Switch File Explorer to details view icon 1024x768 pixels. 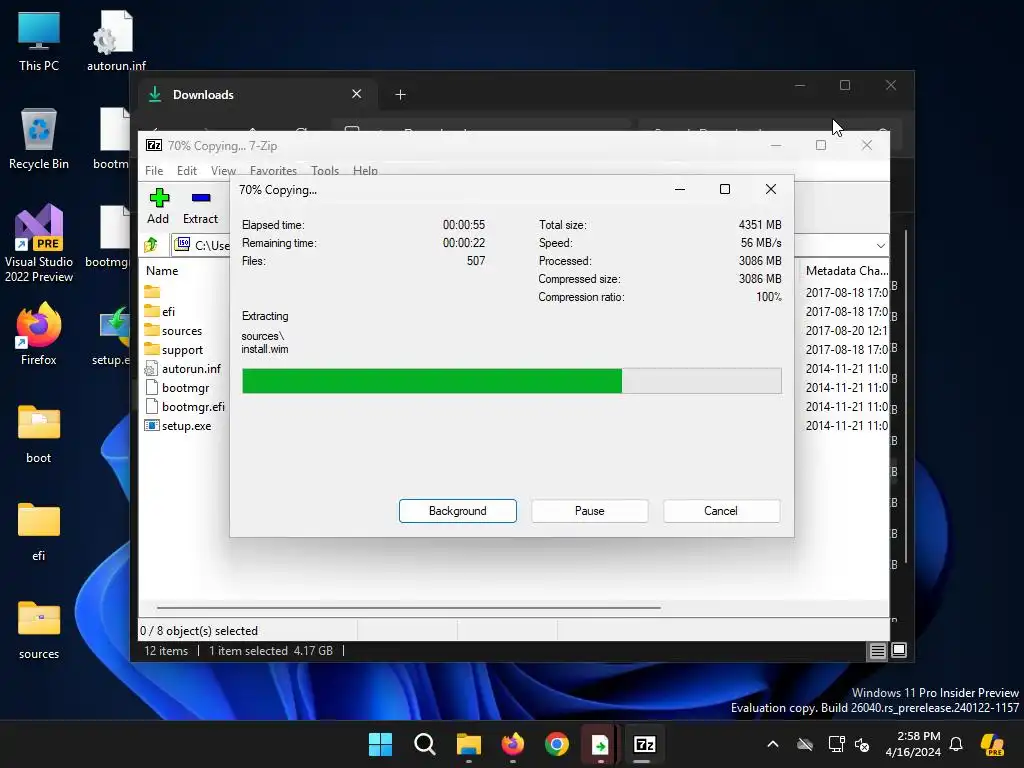pyautogui.click(x=878, y=650)
